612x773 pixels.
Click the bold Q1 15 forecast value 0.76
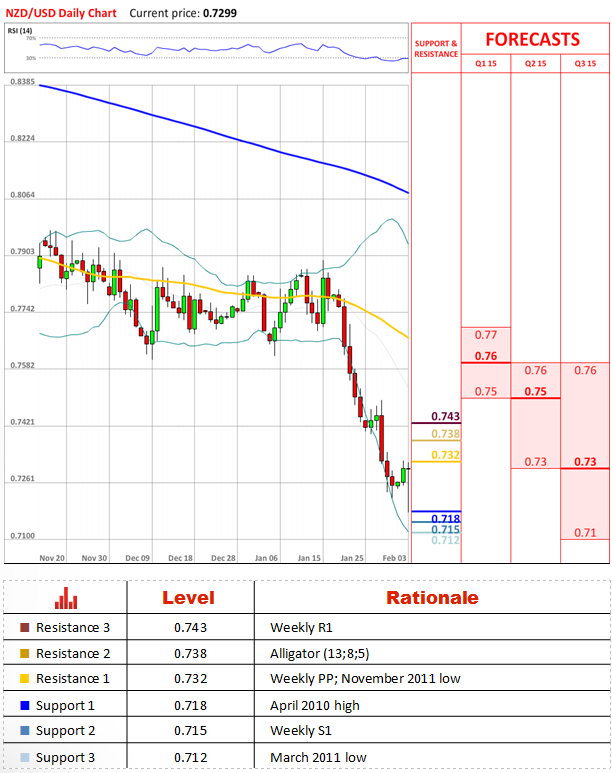click(486, 356)
